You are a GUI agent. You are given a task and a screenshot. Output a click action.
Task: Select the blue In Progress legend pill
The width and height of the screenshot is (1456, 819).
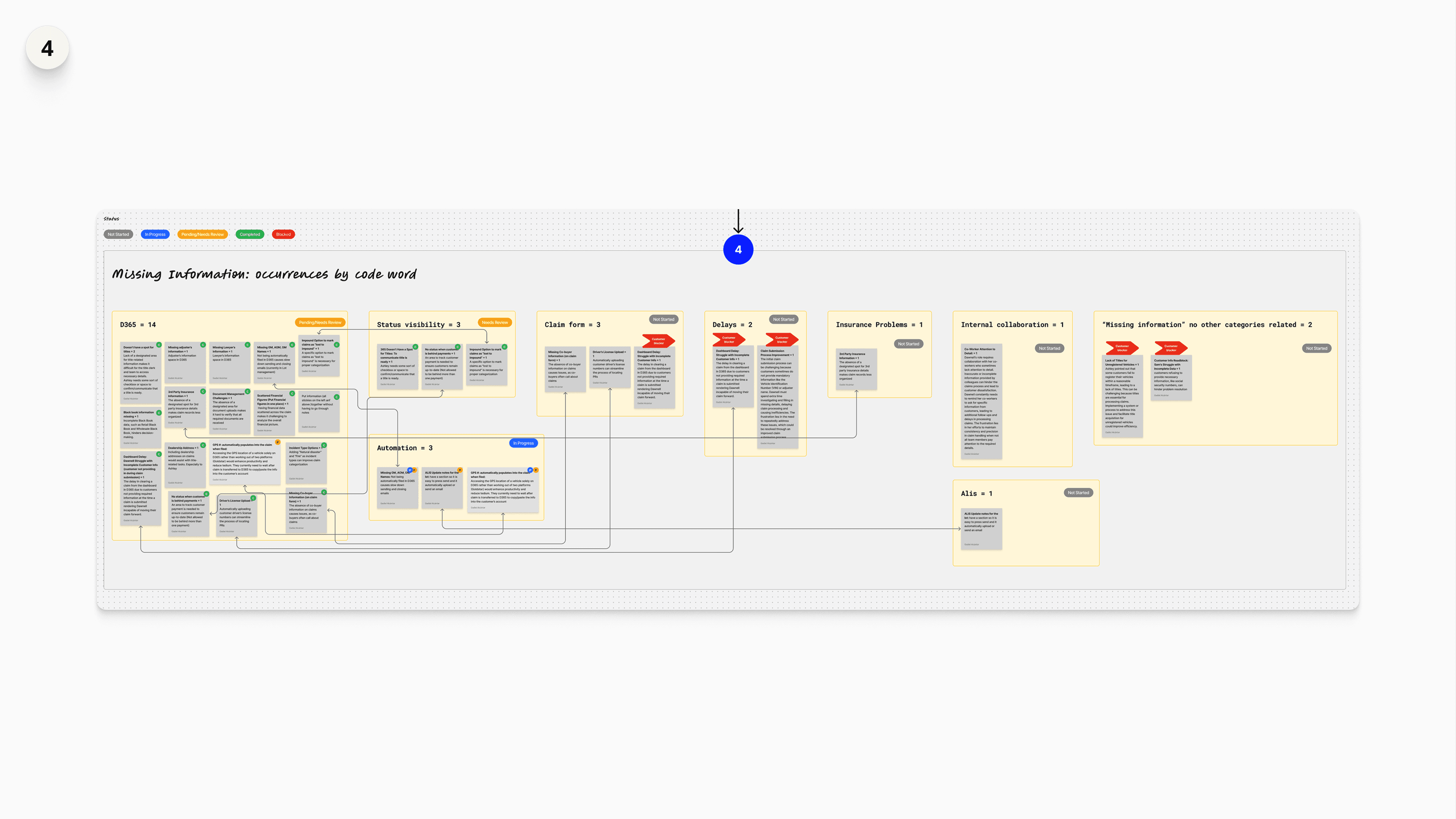click(x=155, y=235)
